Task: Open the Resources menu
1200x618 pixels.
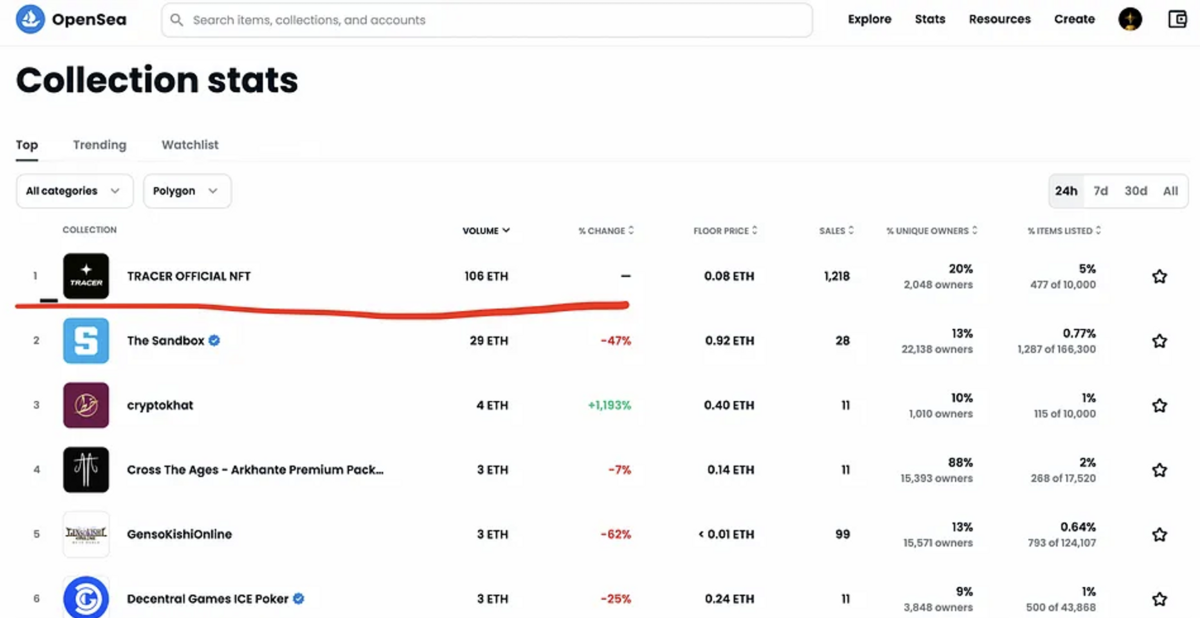Action: [1000, 19]
